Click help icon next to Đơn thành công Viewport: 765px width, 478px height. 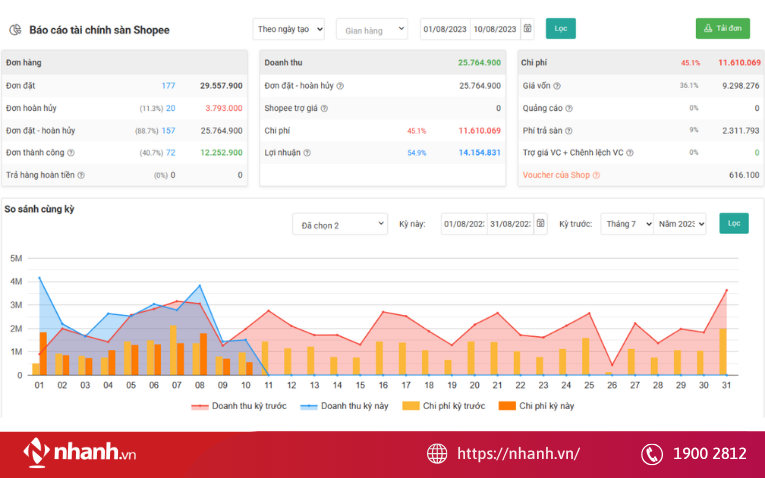[71, 153]
